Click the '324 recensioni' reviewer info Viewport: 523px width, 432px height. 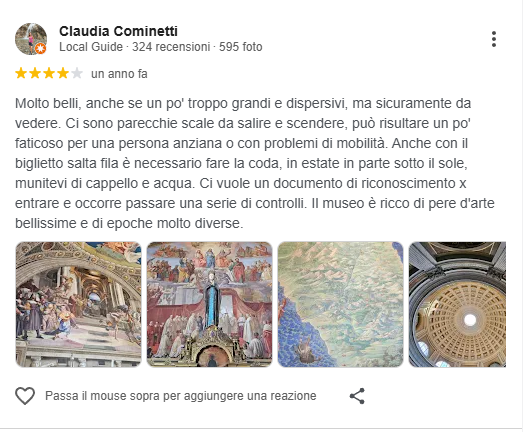point(171,47)
